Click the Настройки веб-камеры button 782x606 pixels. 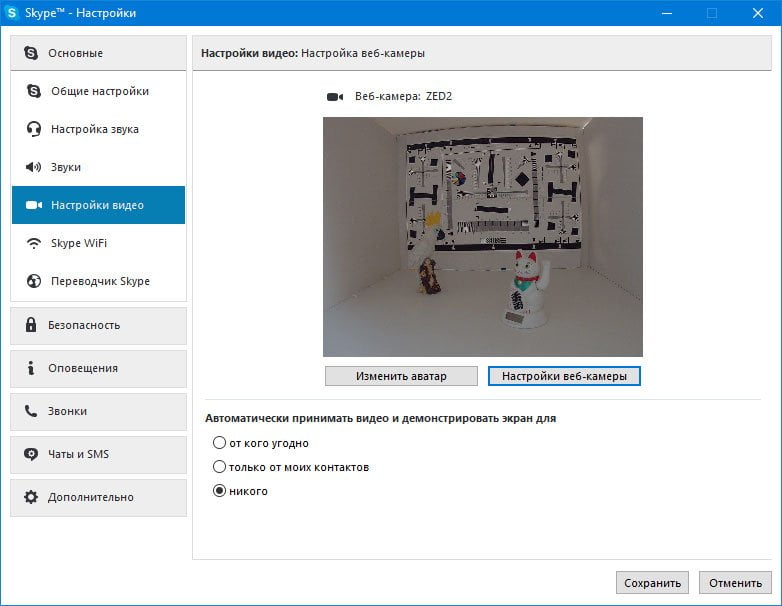[x=564, y=376]
